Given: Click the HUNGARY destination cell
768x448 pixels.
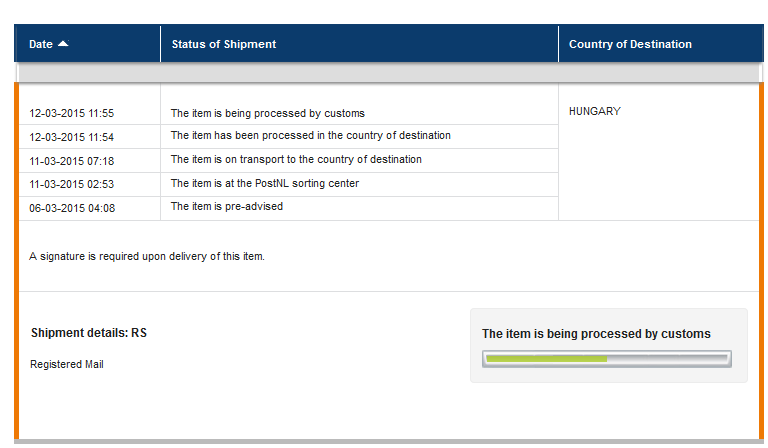Looking at the screenshot, I should coord(595,111).
